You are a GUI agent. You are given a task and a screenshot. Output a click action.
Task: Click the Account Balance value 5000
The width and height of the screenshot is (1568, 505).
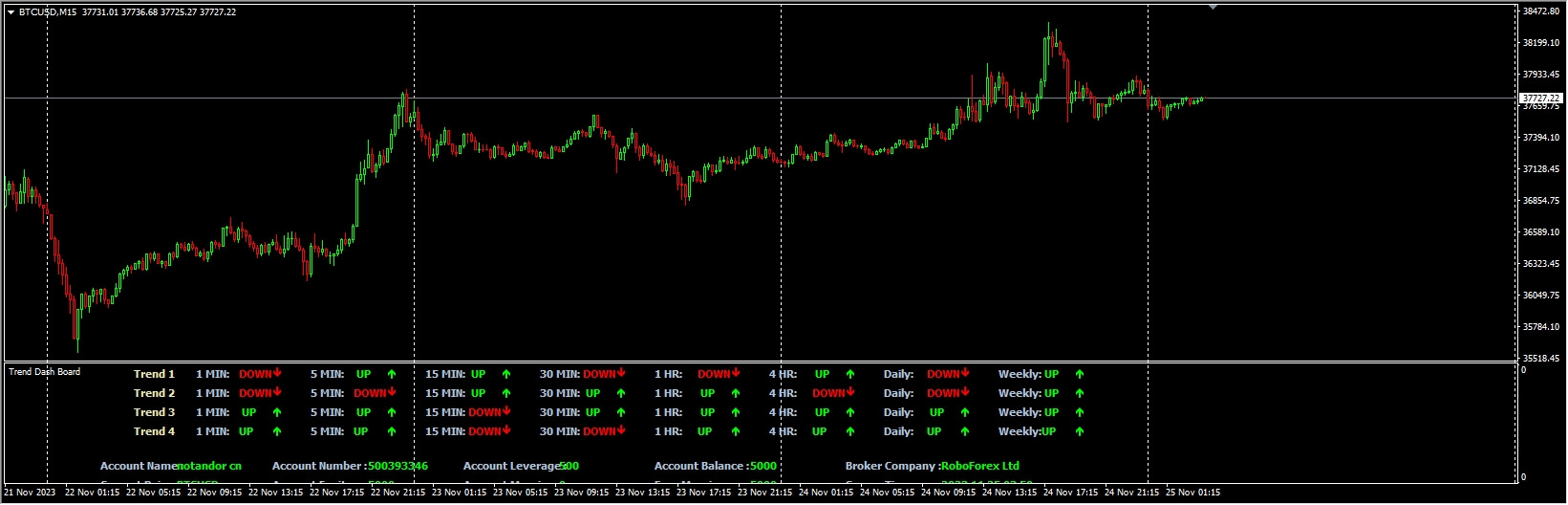point(763,466)
